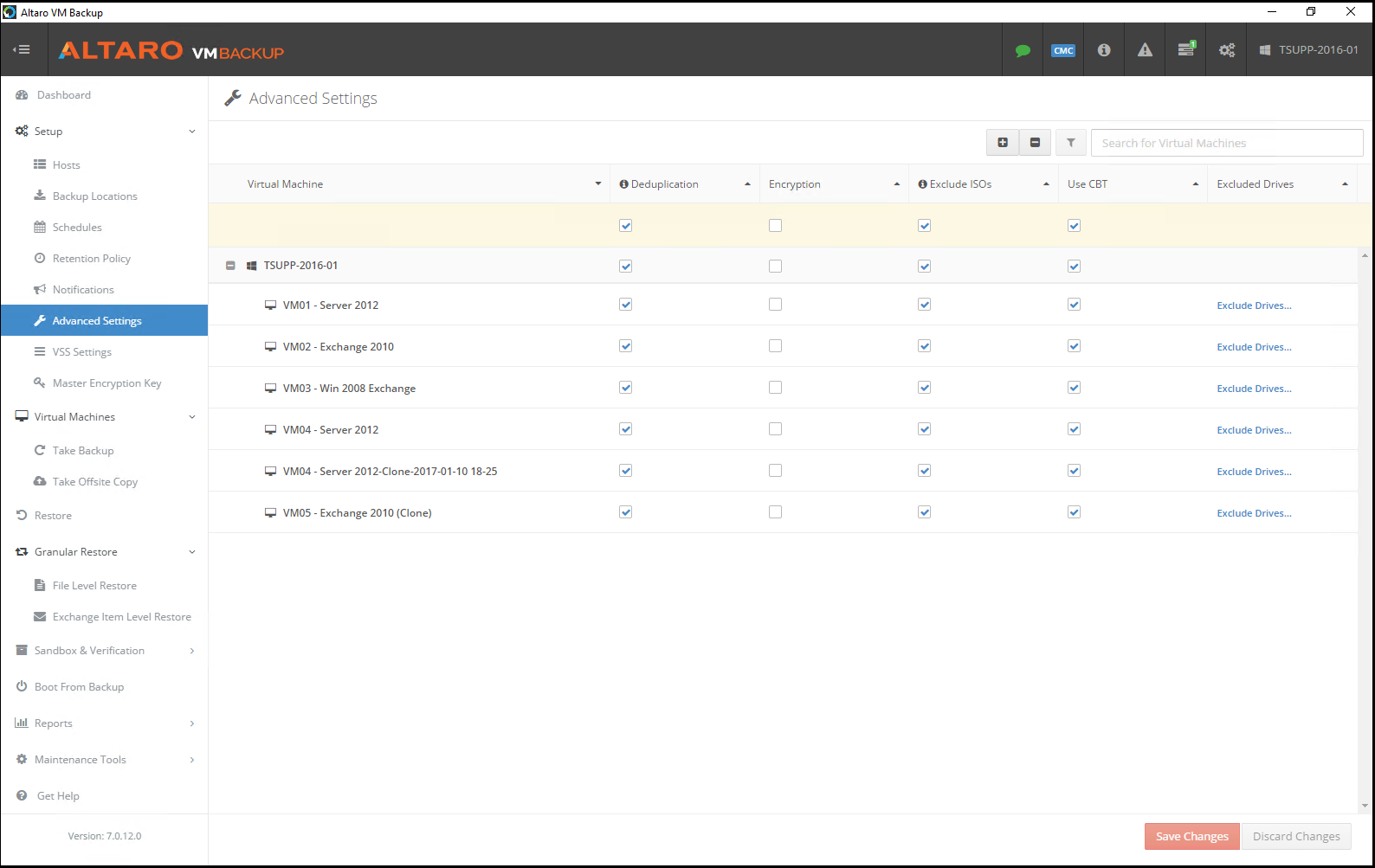Click the Windows icon beside TSUPP-2016-01 host row
Image resolution: width=1375 pixels, height=868 pixels.
coord(251,266)
